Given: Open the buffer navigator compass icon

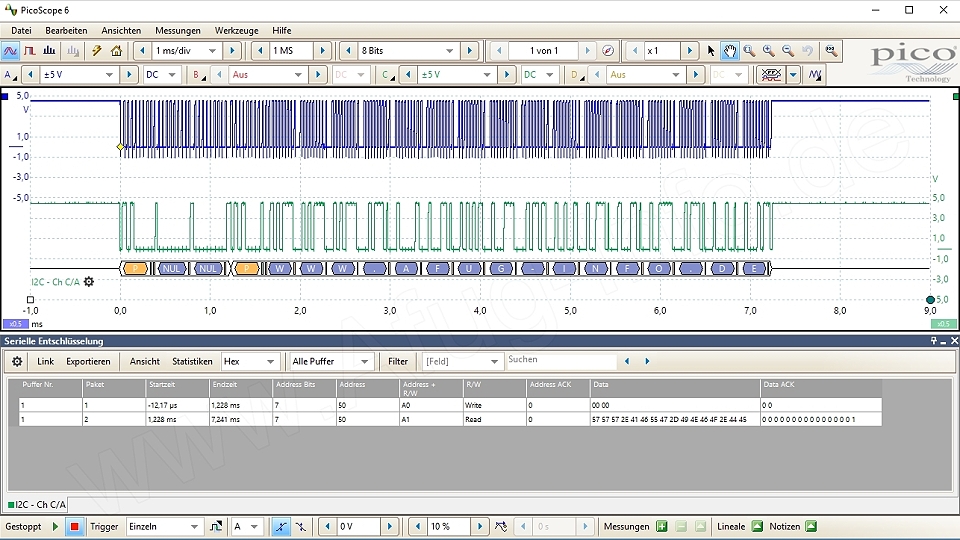Looking at the screenshot, I should [x=608, y=51].
